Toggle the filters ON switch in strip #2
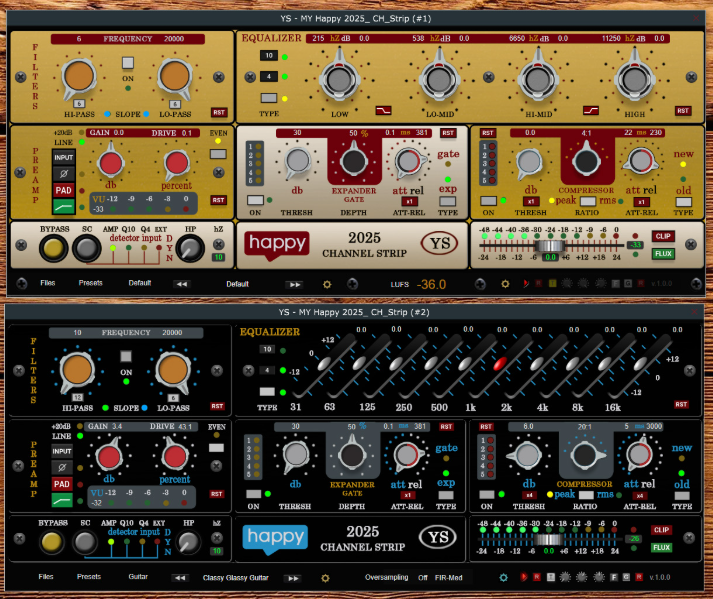 126,356
